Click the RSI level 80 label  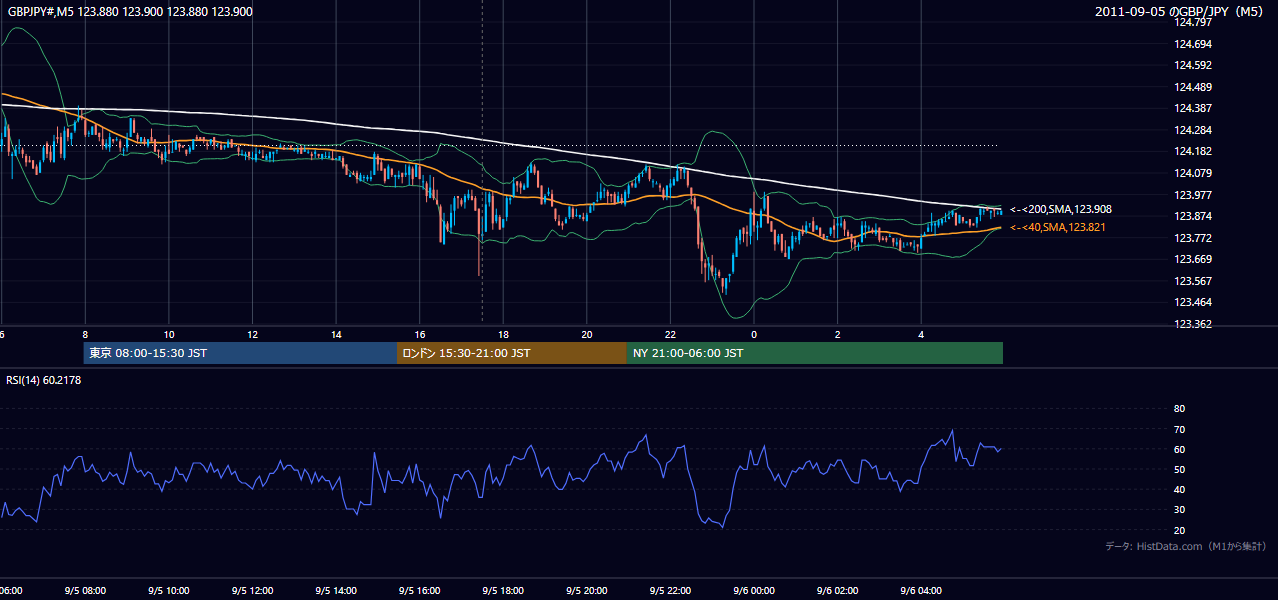pyautogui.click(x=1179, y=409)
